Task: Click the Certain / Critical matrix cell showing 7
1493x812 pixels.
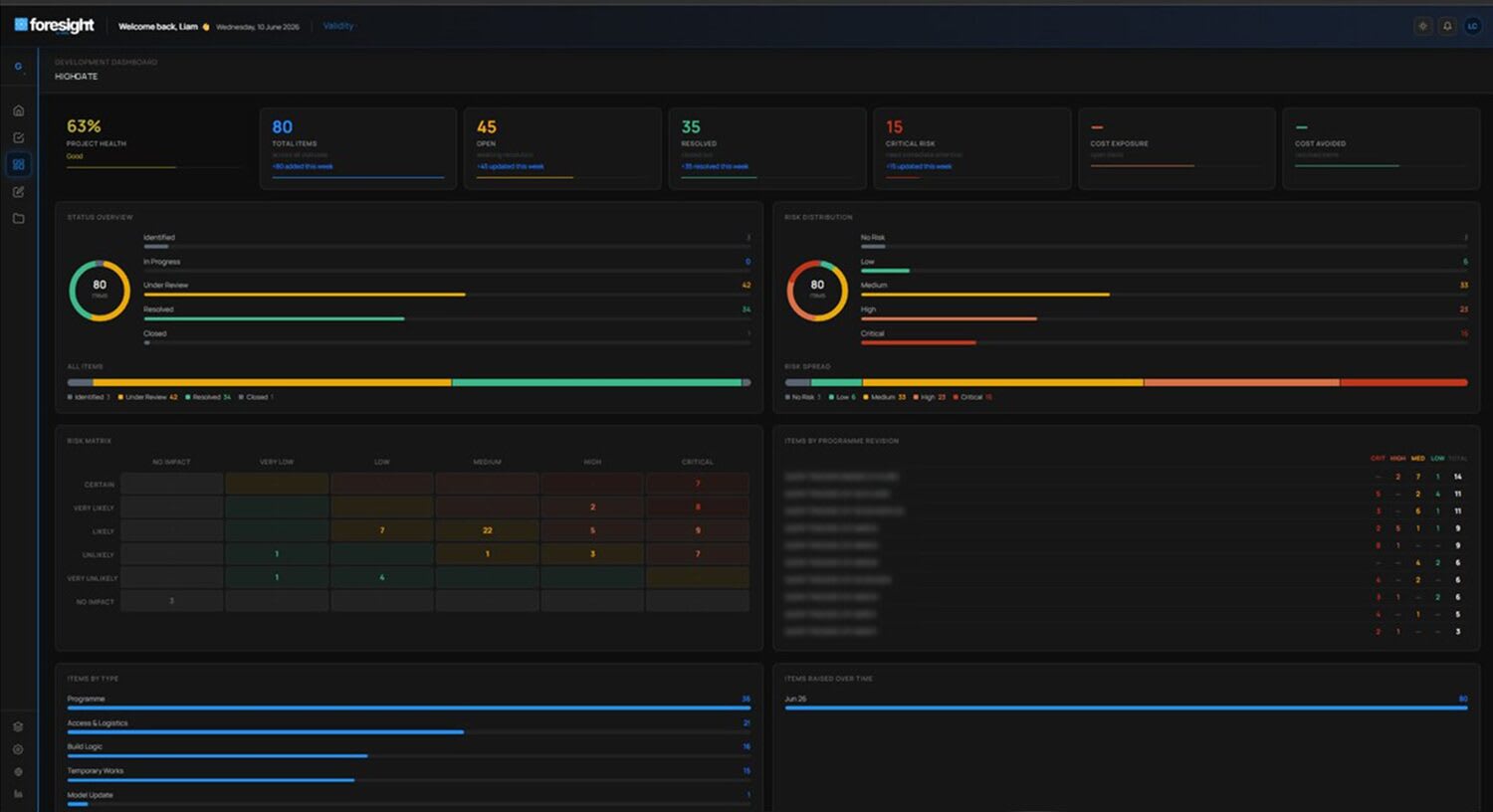Action: click(x=697, y=484)
